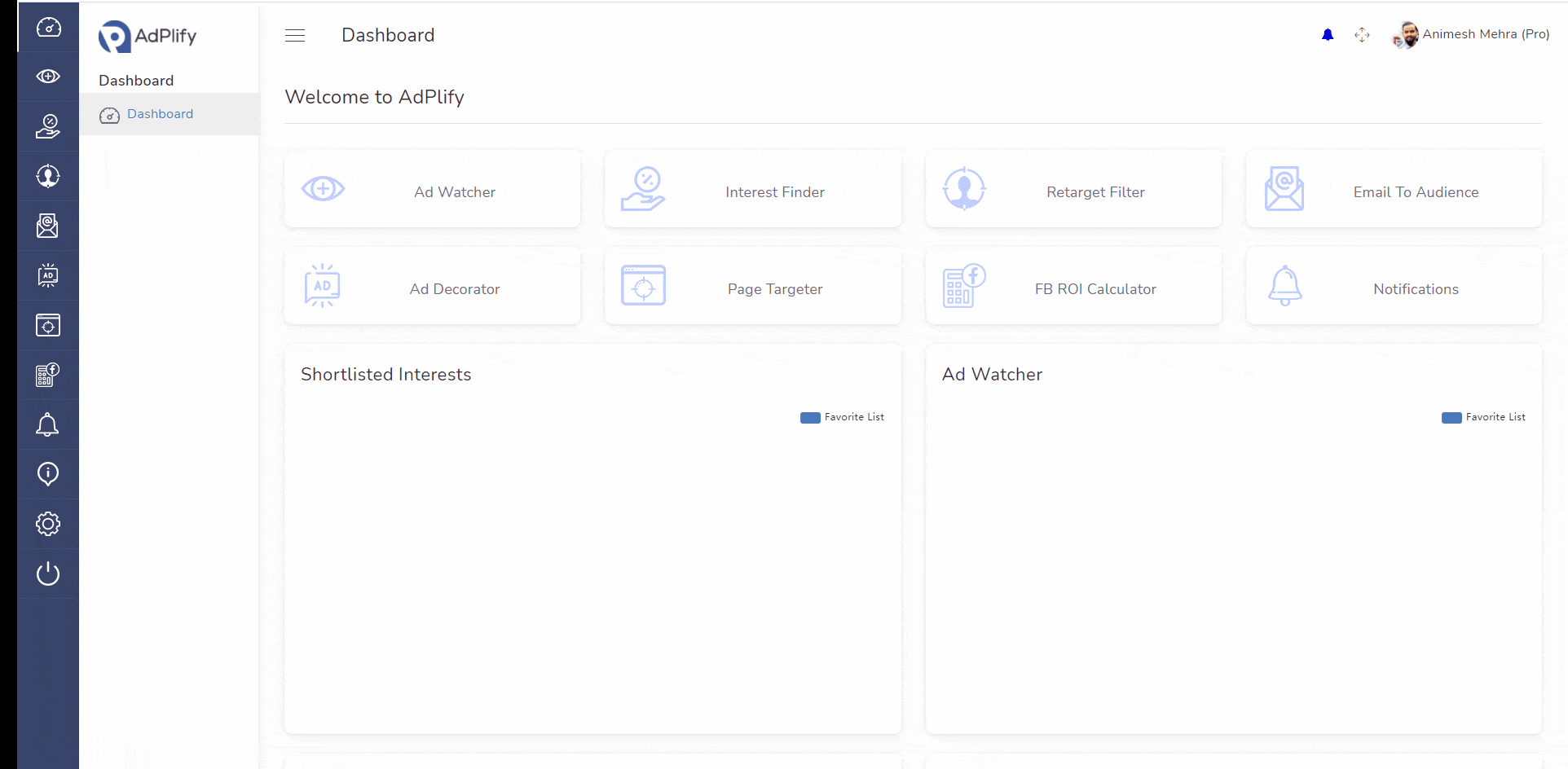Click the power logout icon in sidebar
The width and height of the screenshot is (1568, 769).
tap(48, 573)
